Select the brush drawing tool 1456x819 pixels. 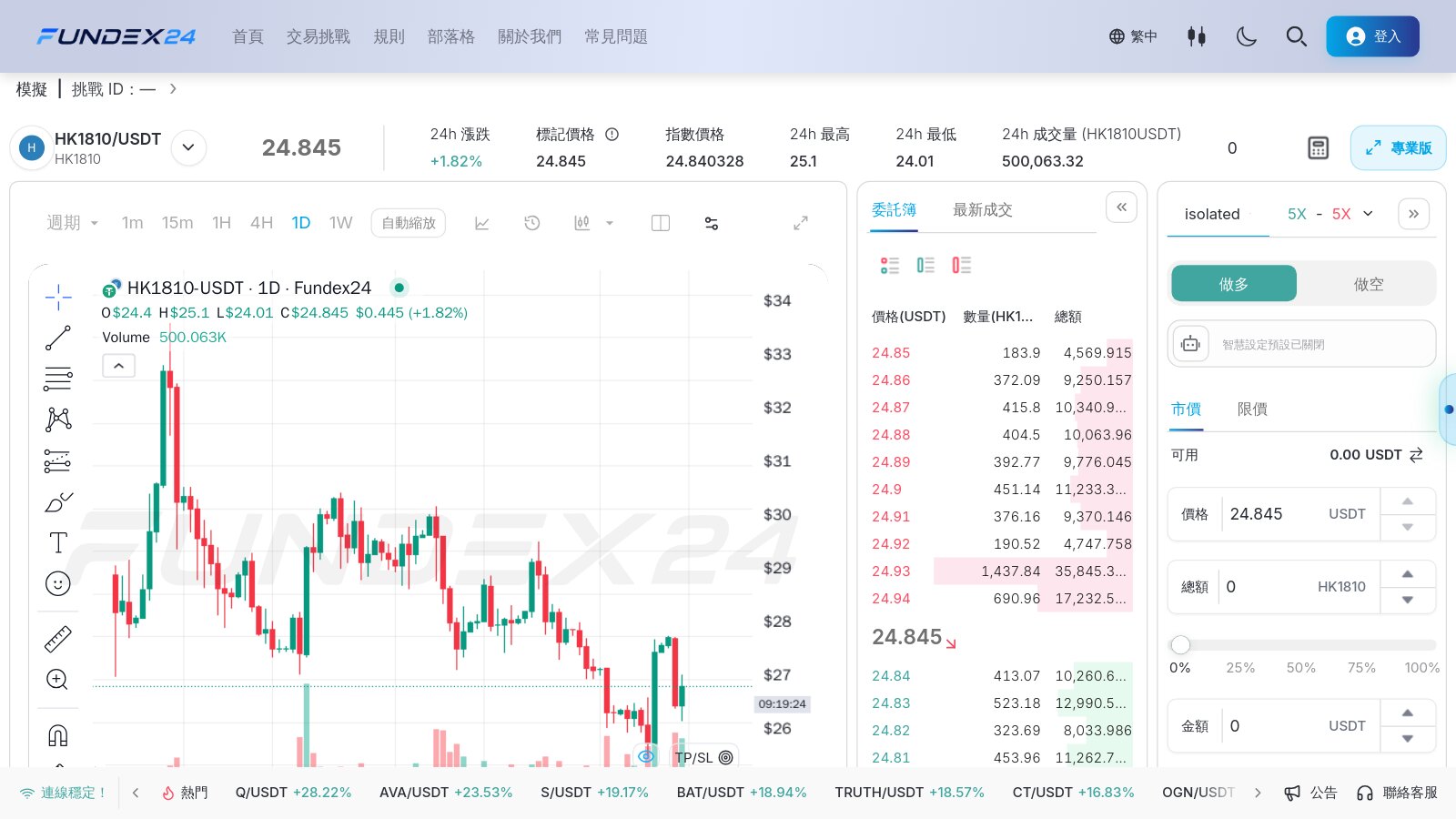pyautogui.click(x=58, y=502)
